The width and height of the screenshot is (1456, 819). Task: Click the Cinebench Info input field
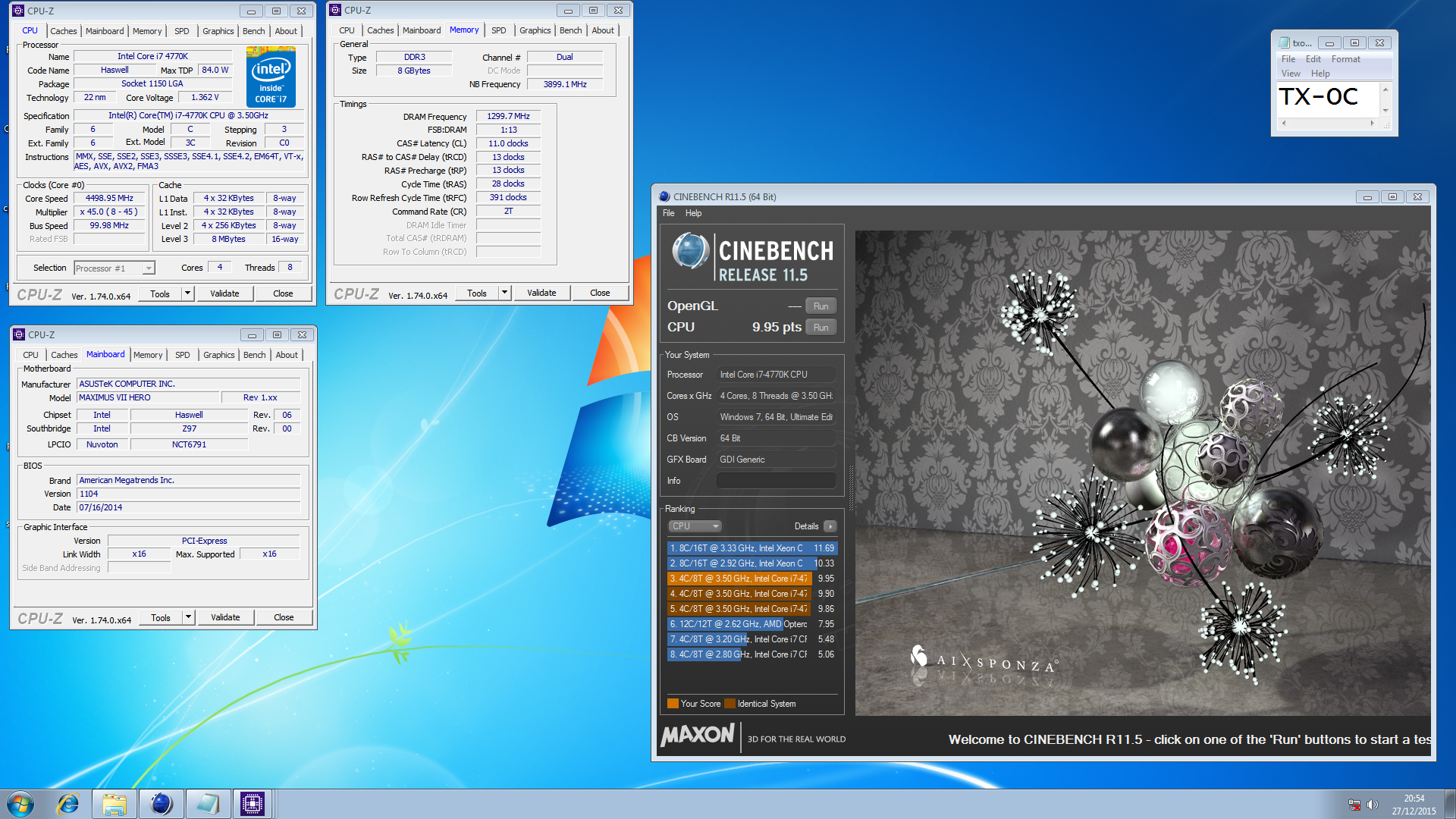point(777,481)
